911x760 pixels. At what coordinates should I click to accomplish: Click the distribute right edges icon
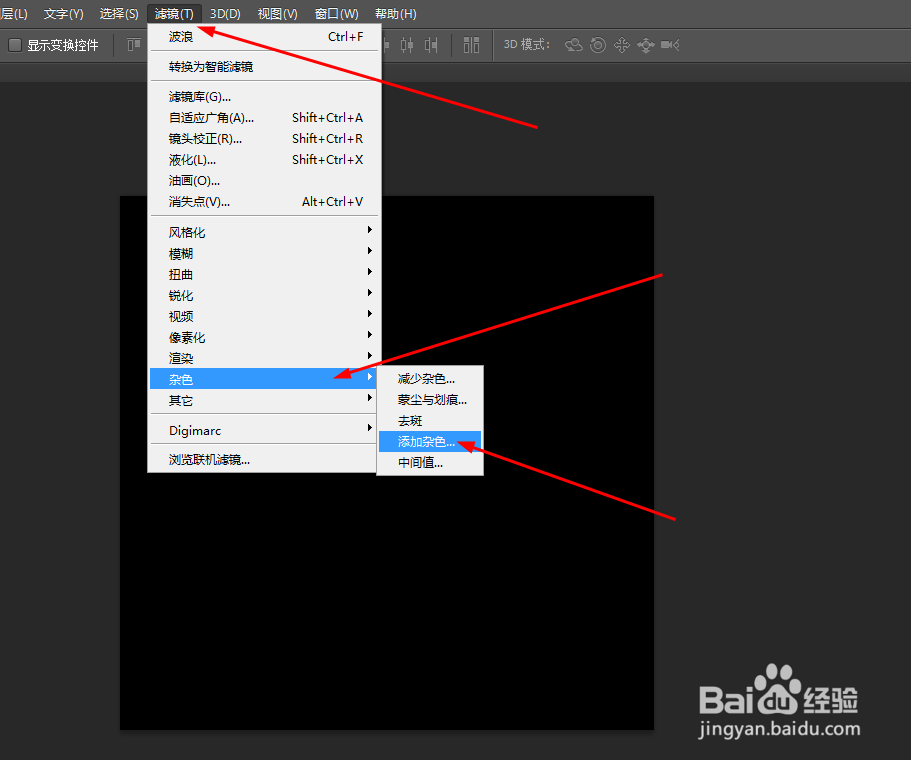[431, 45]
